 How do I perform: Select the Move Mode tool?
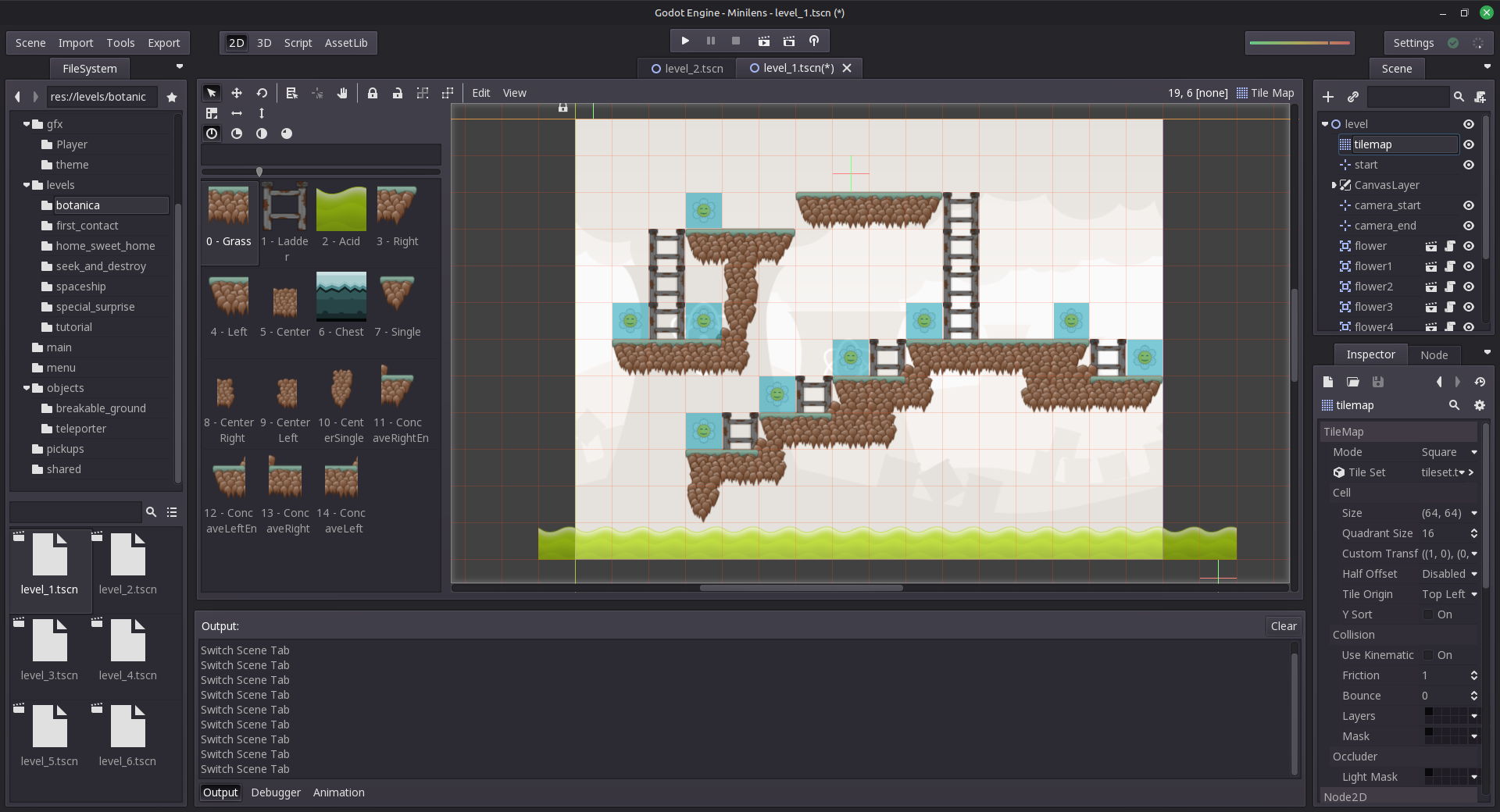click(237, 93)
